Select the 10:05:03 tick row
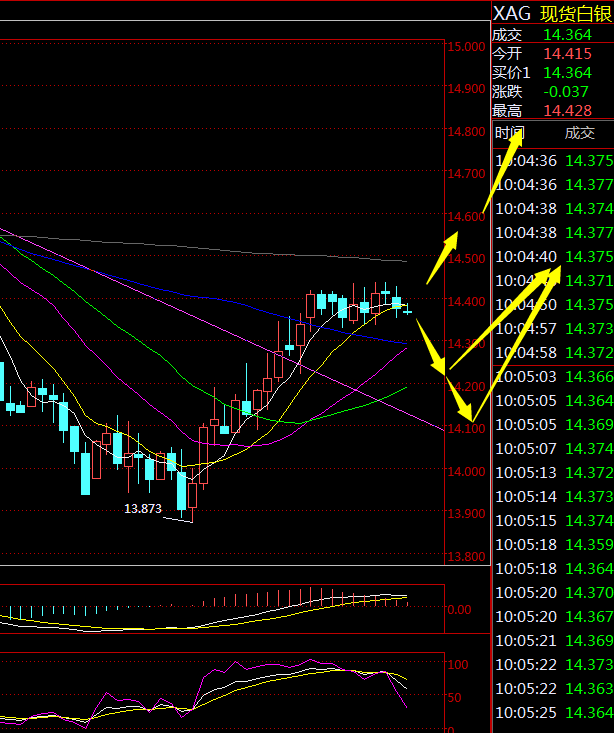Viewport: 614px width, 733px height. [x=552, y=376]
